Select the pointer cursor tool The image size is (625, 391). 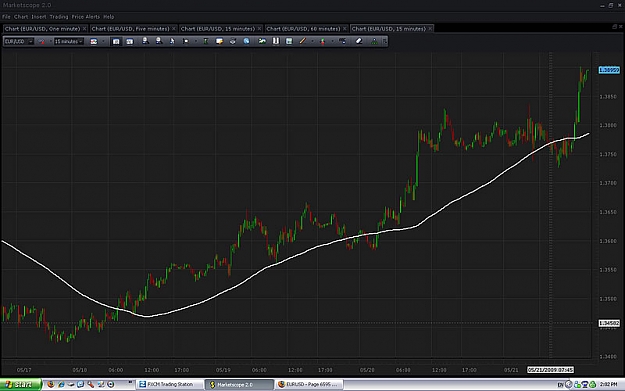pos(172,41)
